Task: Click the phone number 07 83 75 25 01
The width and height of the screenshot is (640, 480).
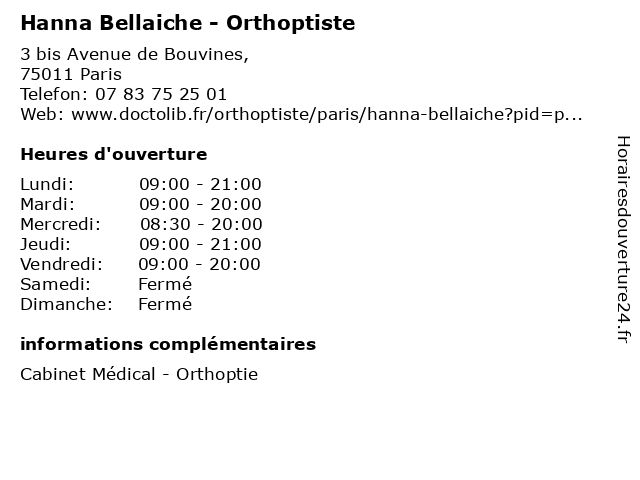Action: [162, 94]
